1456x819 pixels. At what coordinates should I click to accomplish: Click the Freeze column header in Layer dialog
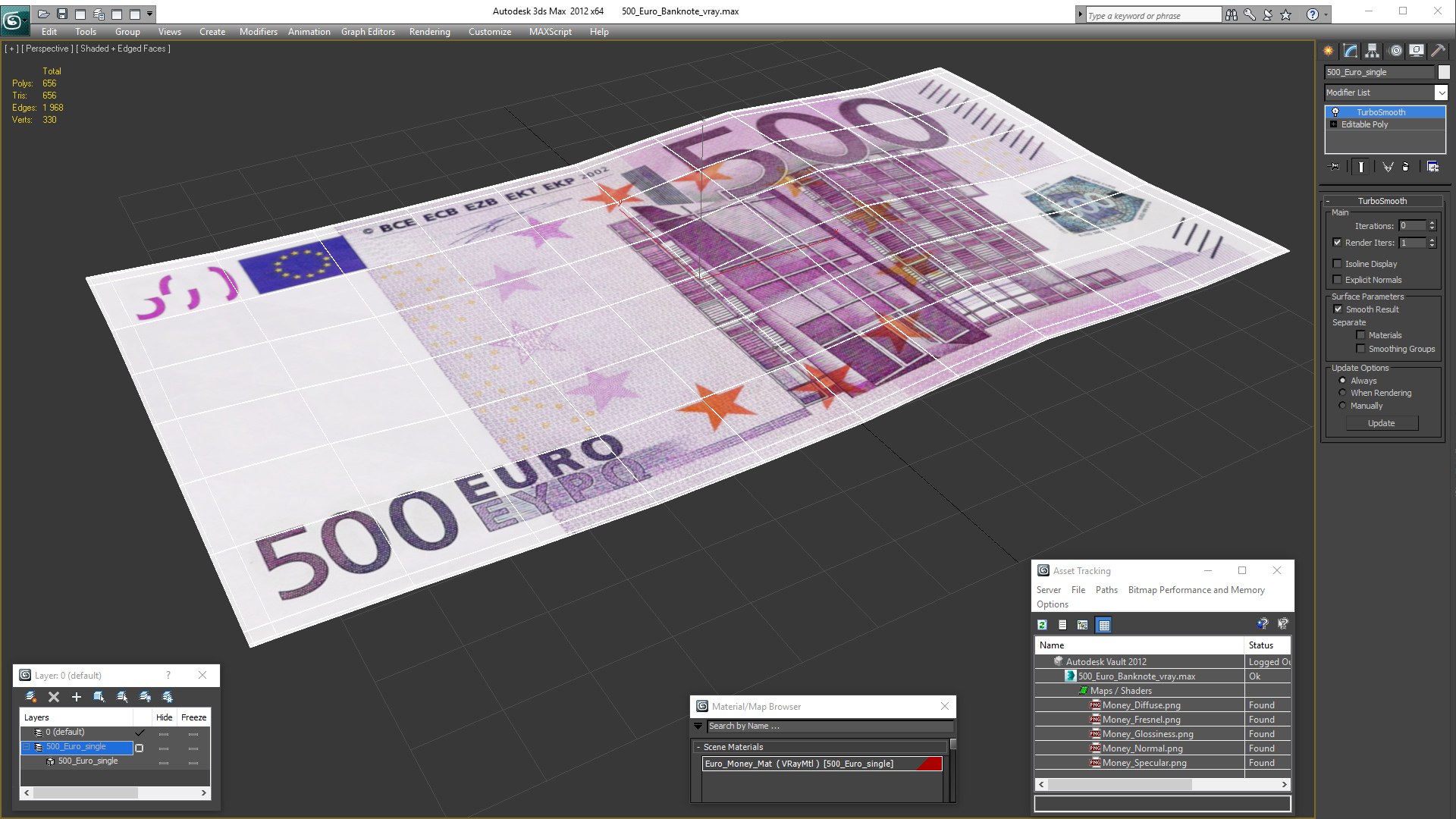coord(193,717)
